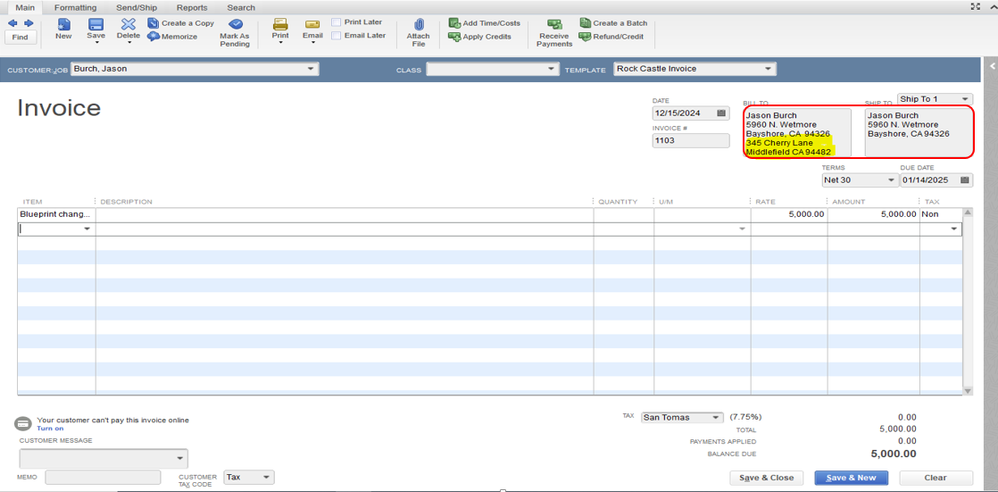Create a Batch of invoices
Viewport: 998px width, 492px height.
[614, 23]
